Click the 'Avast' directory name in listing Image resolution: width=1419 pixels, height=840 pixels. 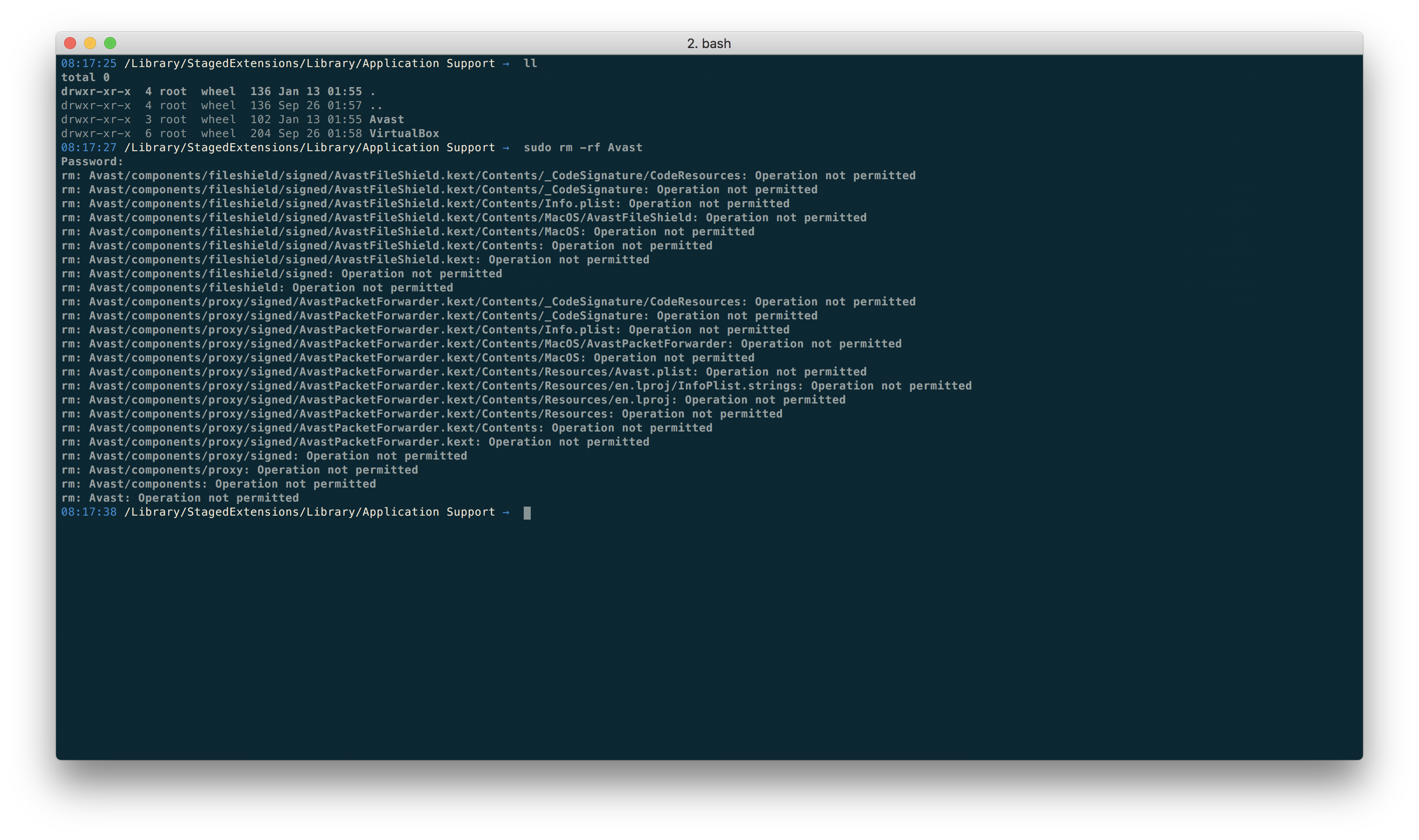(x=387, y=120)
